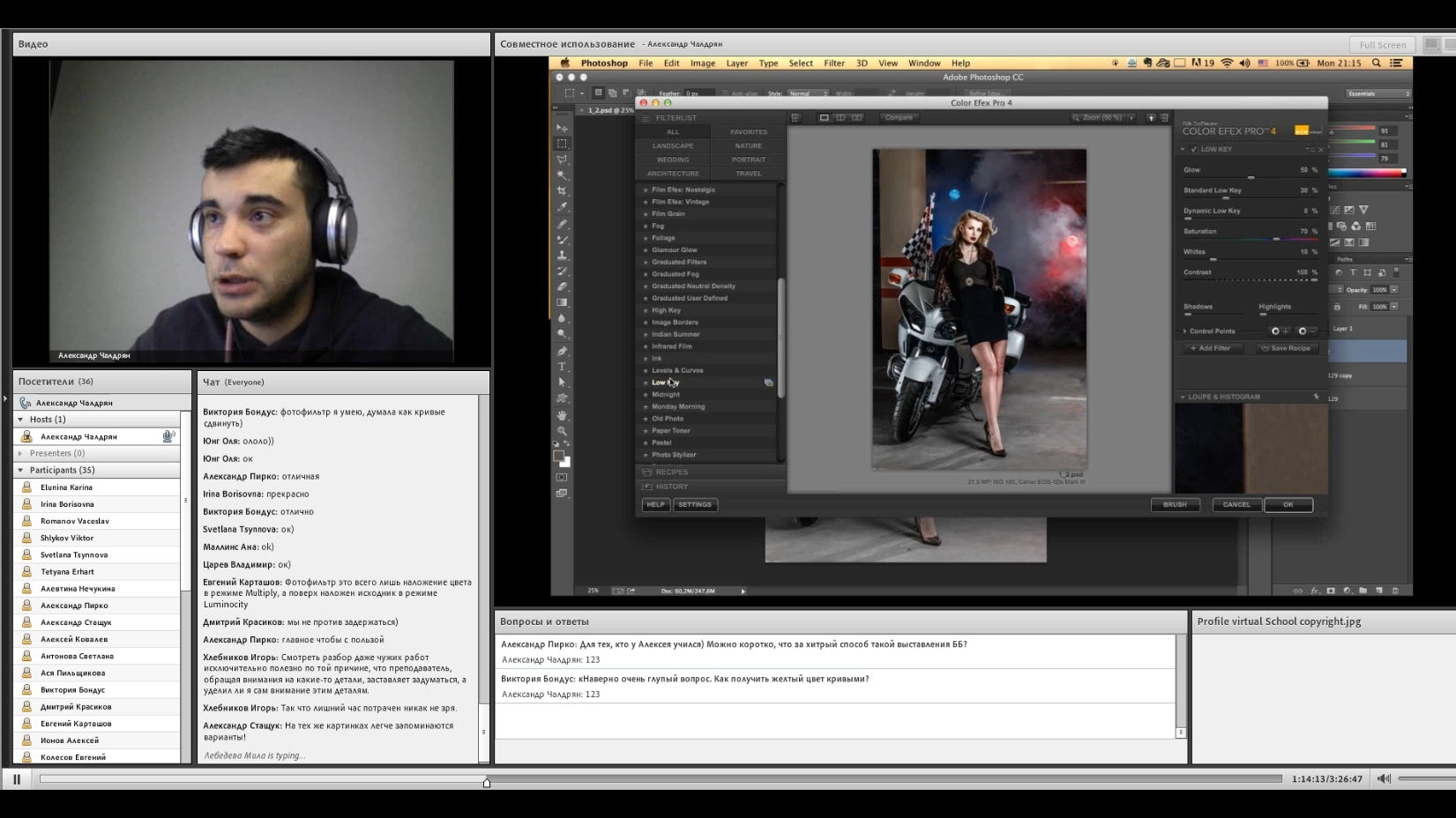Collapse the Participants group
The height and width of the screenshot is (818, 1456).
tap(20, 471)
